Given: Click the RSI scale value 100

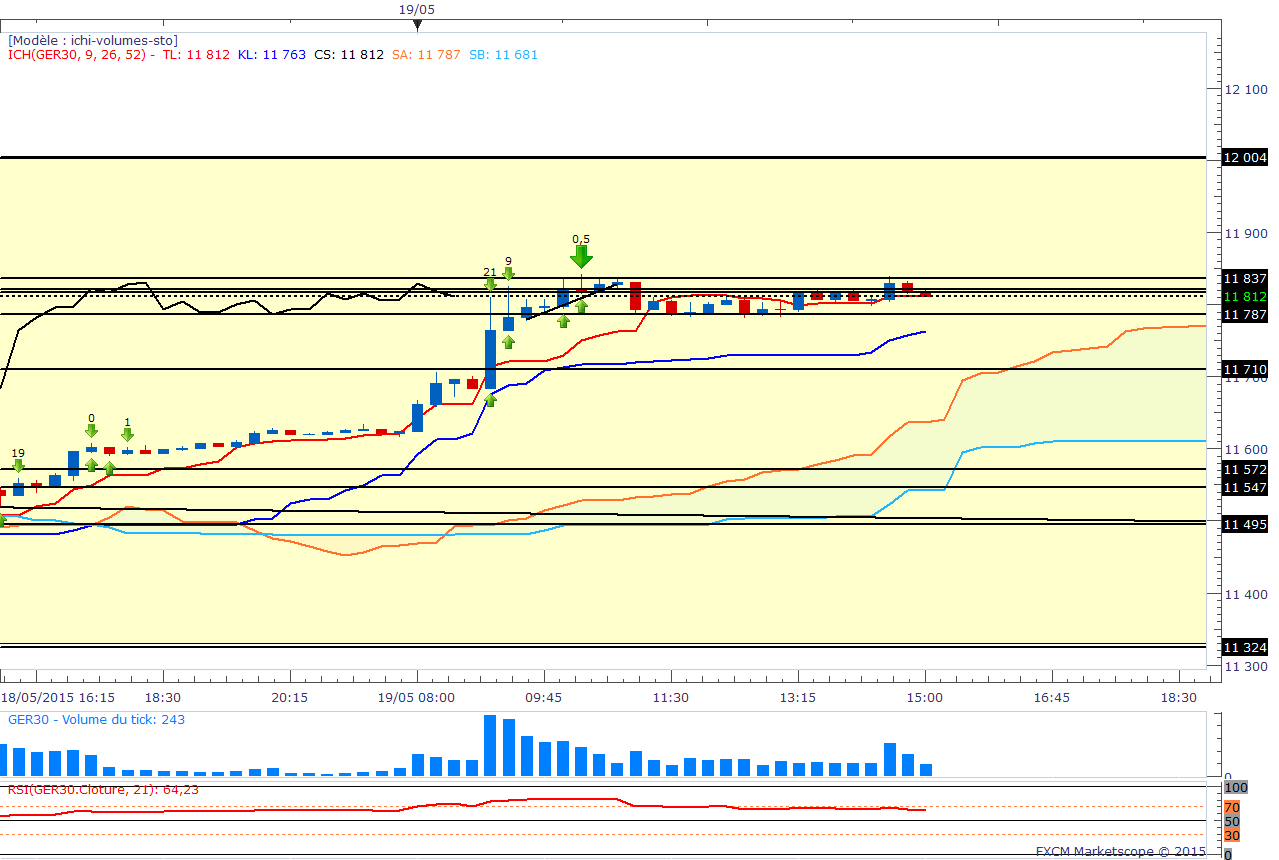Looking at the screenshot, I should point(1237,788).
